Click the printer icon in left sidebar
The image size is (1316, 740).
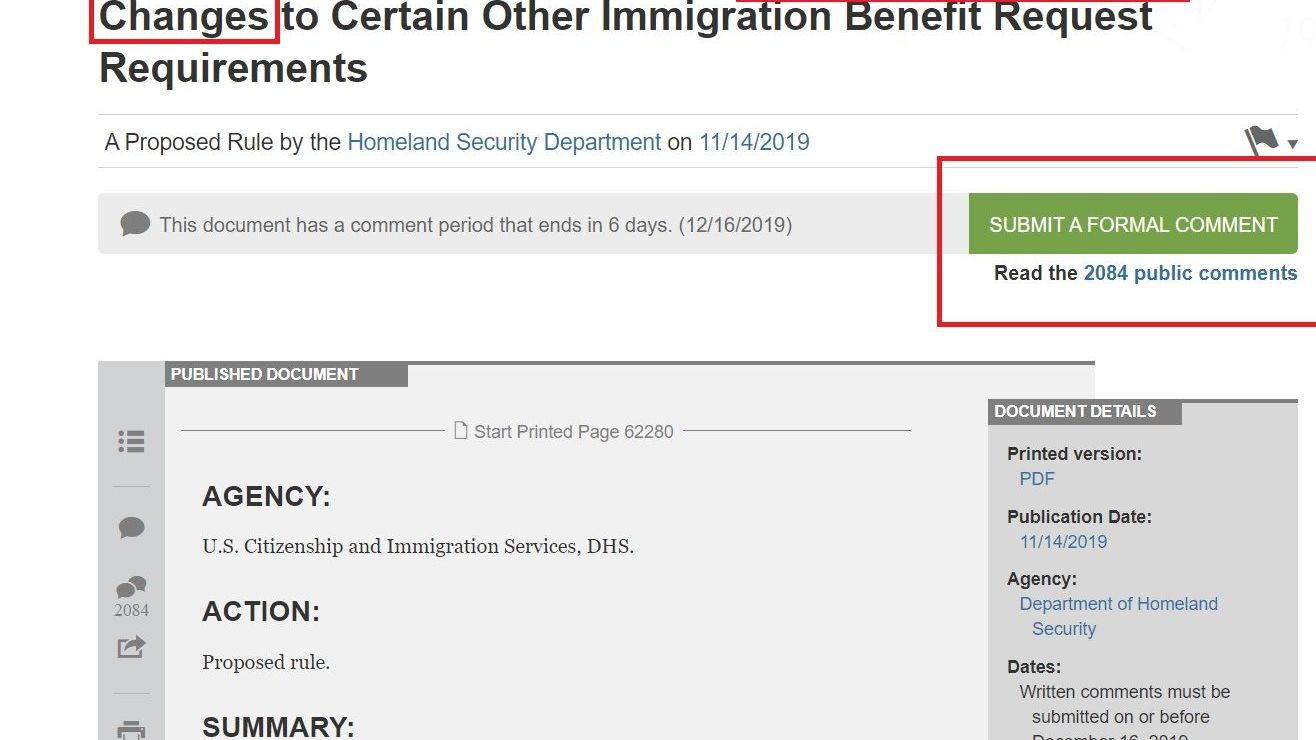(131, 730)
